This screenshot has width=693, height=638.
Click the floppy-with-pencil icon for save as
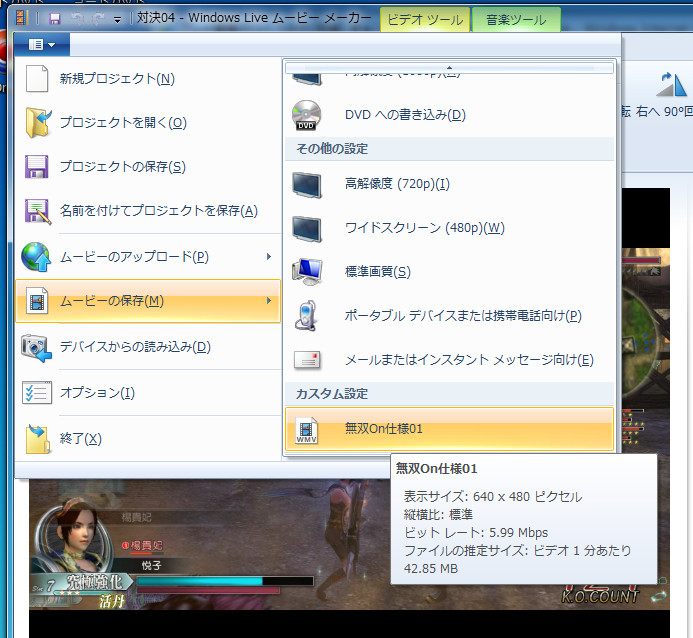click(x=38, y=211)
